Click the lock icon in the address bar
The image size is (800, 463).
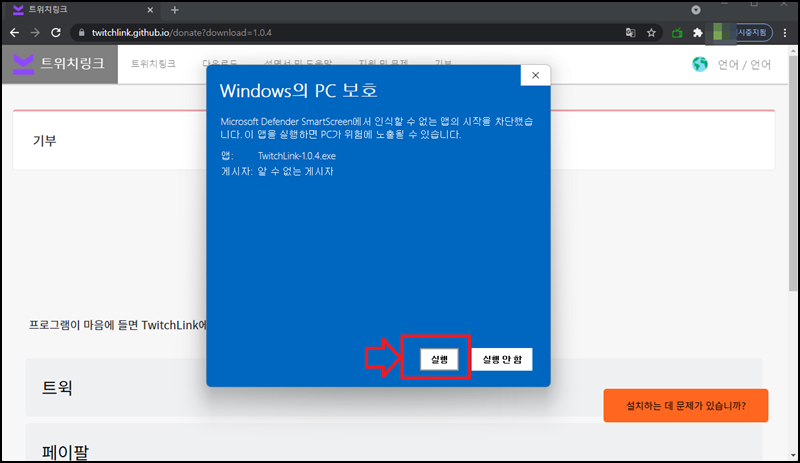point(81,33)
